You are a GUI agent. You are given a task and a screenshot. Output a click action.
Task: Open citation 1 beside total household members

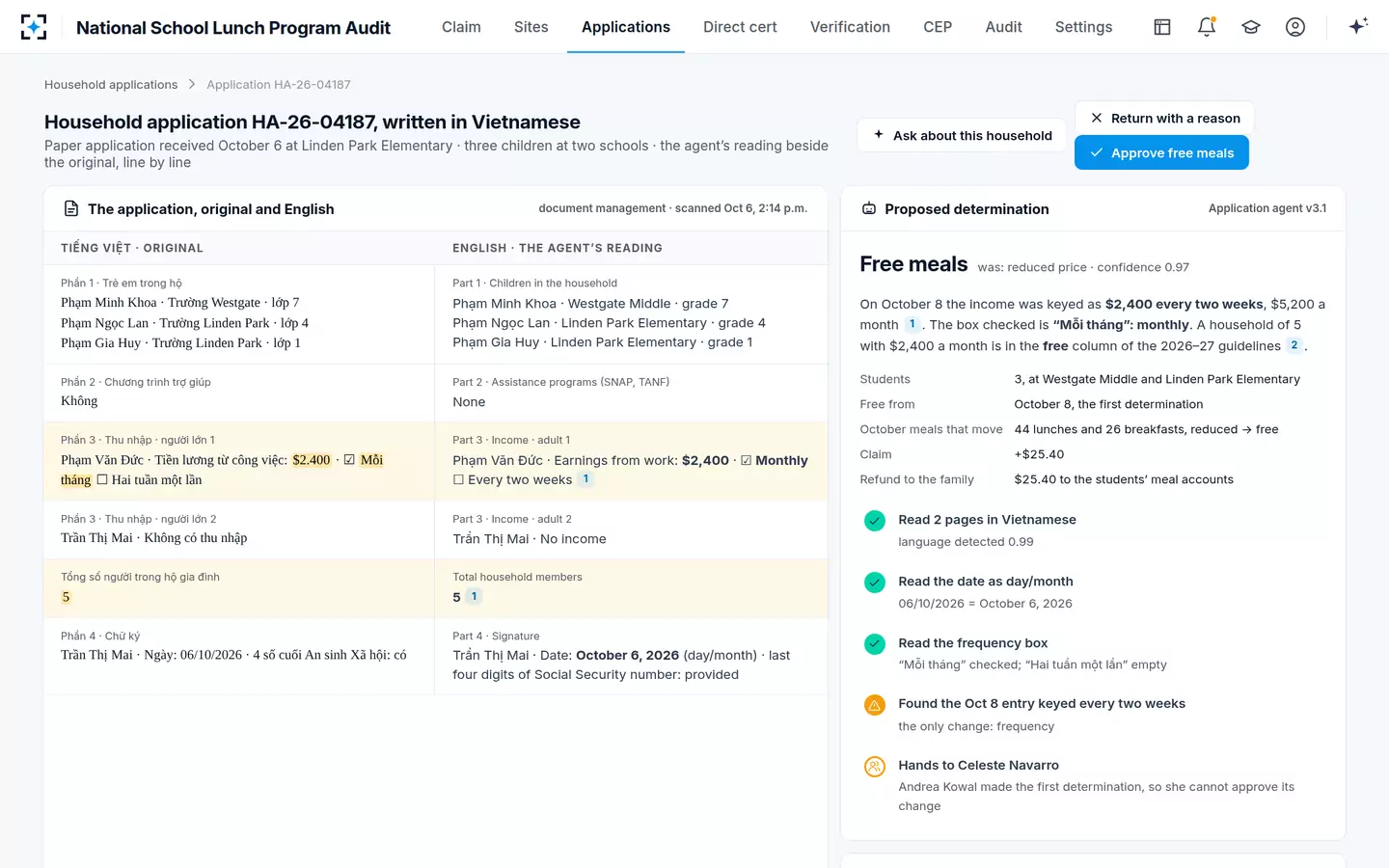point(474,597)
